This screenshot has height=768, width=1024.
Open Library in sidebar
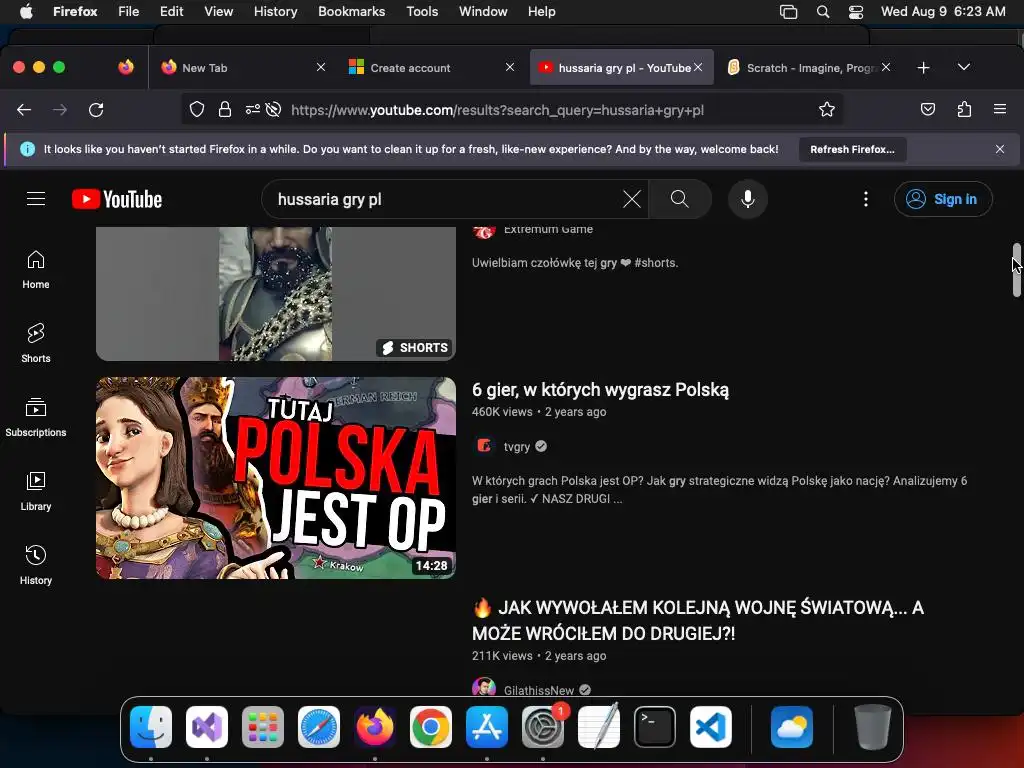pos(36,491)
